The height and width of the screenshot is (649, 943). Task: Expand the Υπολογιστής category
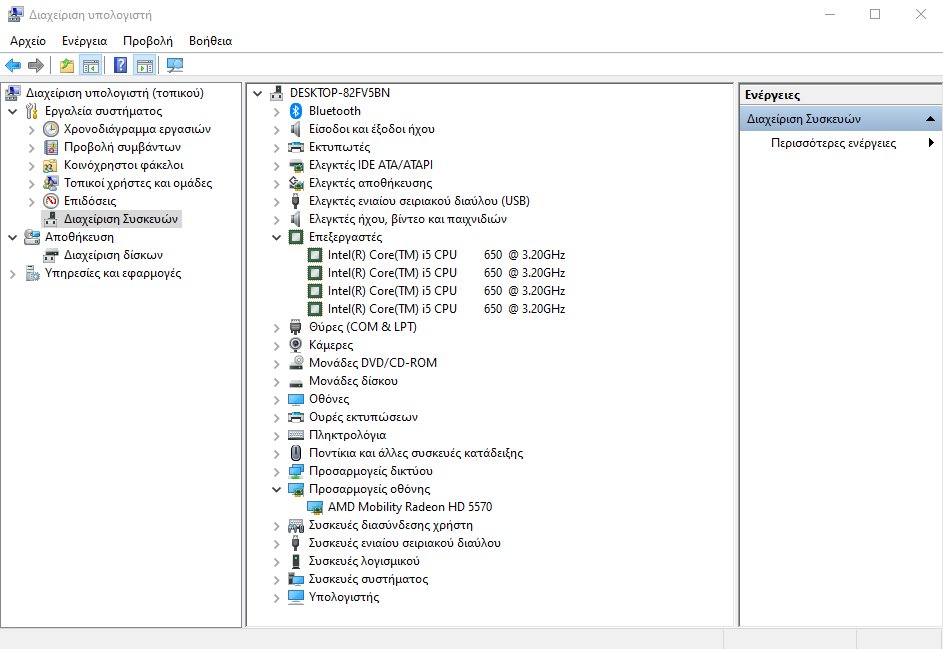click(276, 598)
